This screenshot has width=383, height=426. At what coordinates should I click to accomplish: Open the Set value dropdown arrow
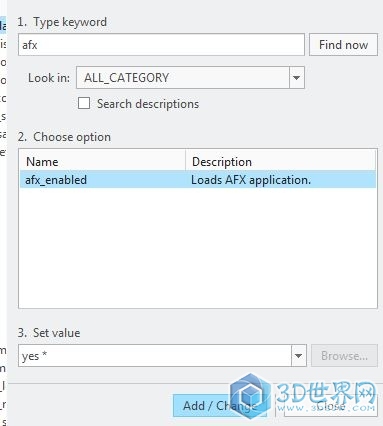point(298,356)
